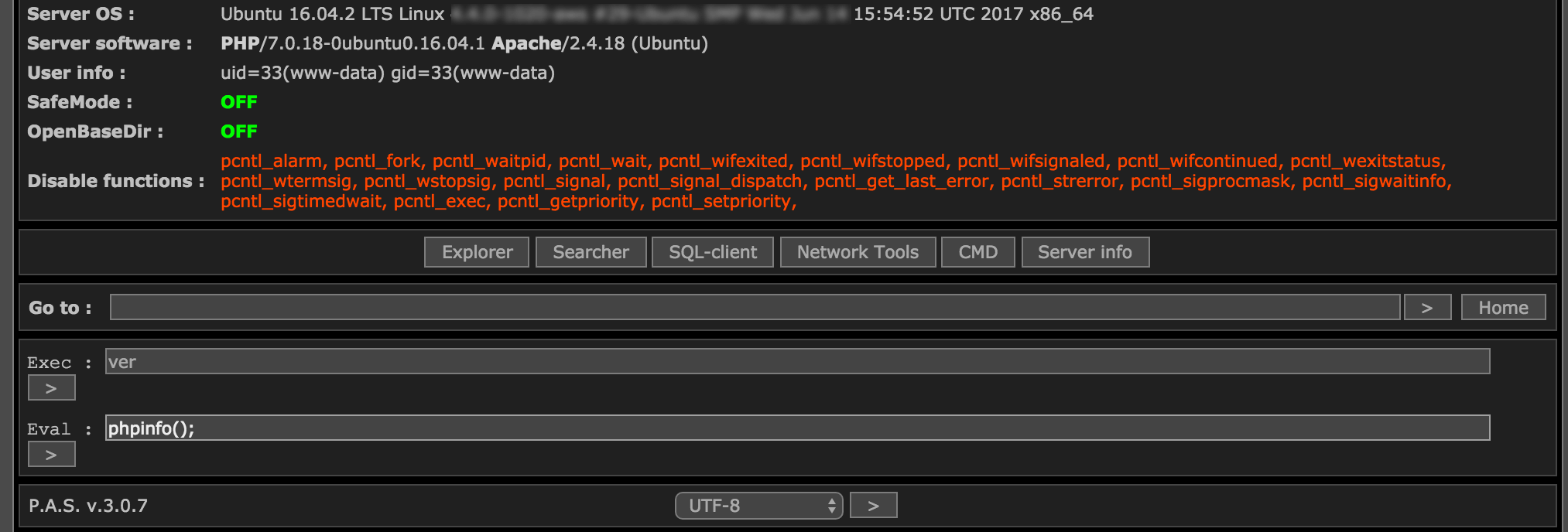
Task: Open the Server info section
Action: pos(1084,252)
